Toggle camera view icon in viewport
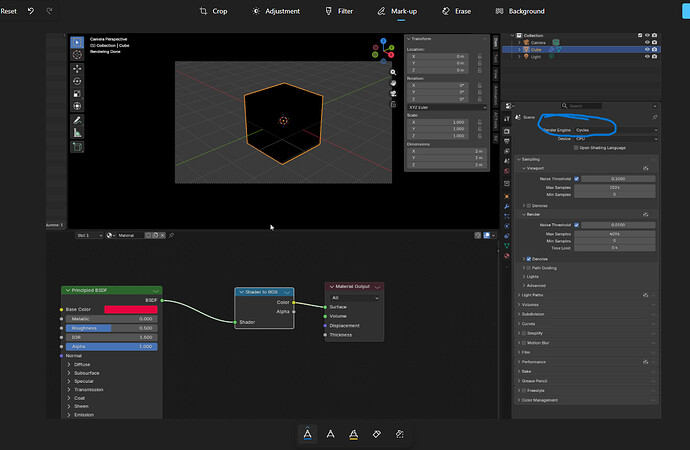Screen dimensions: 690x450 pyautogui.click(x=393, y=94)
